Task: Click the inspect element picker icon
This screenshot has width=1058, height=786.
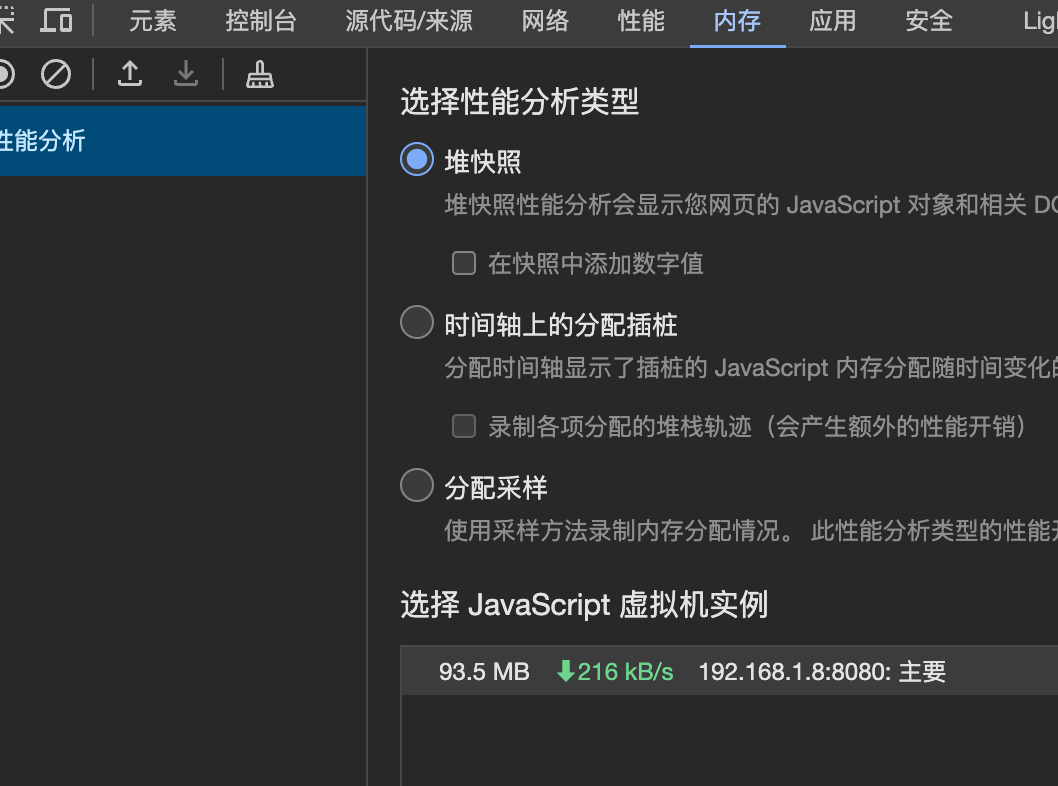Action: [x=6, y=20]
